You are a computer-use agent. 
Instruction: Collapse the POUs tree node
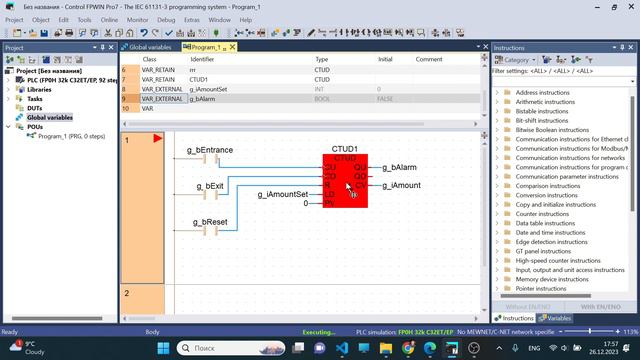point(8,127)
